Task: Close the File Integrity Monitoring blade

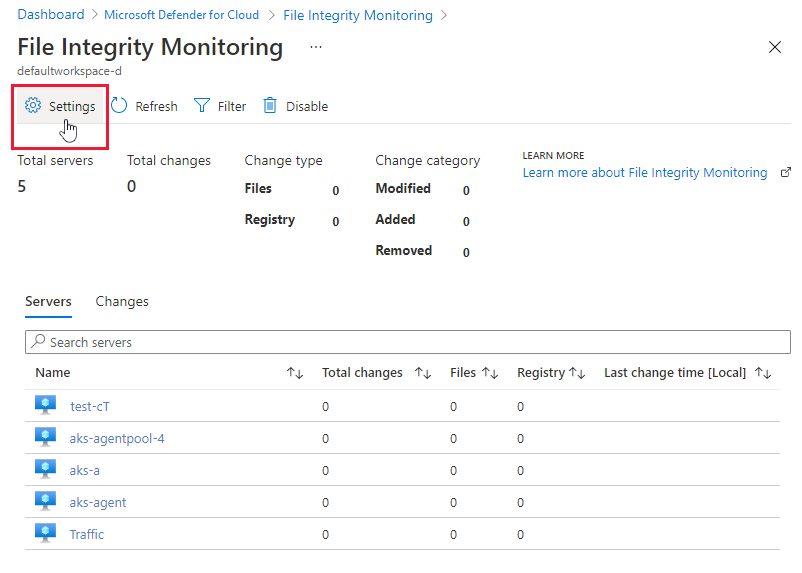Action: [774, 47]
